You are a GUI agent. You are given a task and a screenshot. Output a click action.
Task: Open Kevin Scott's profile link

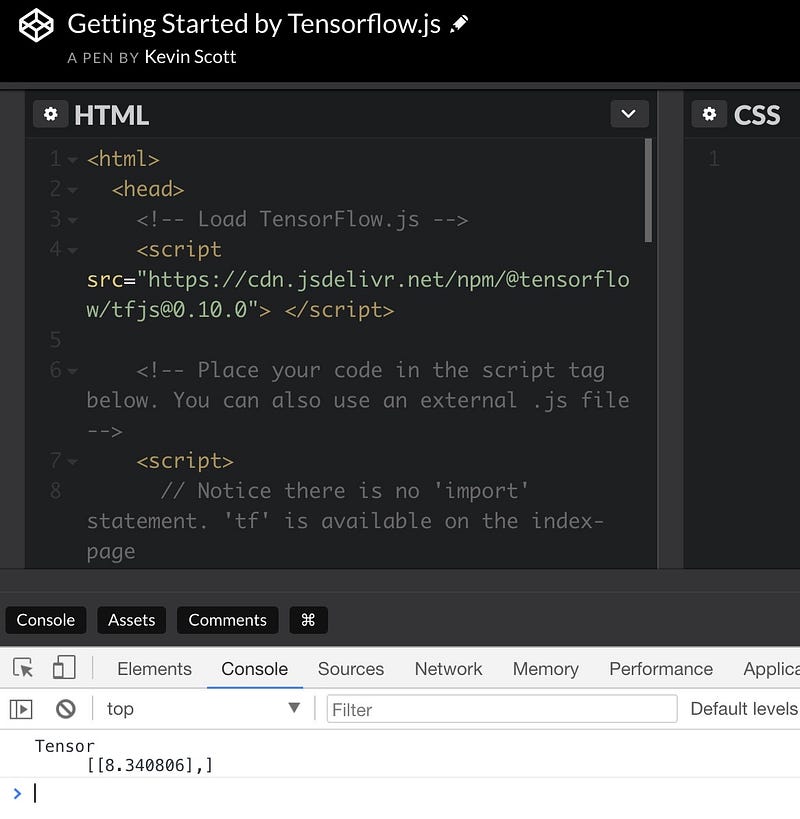[x=190, y=57]
